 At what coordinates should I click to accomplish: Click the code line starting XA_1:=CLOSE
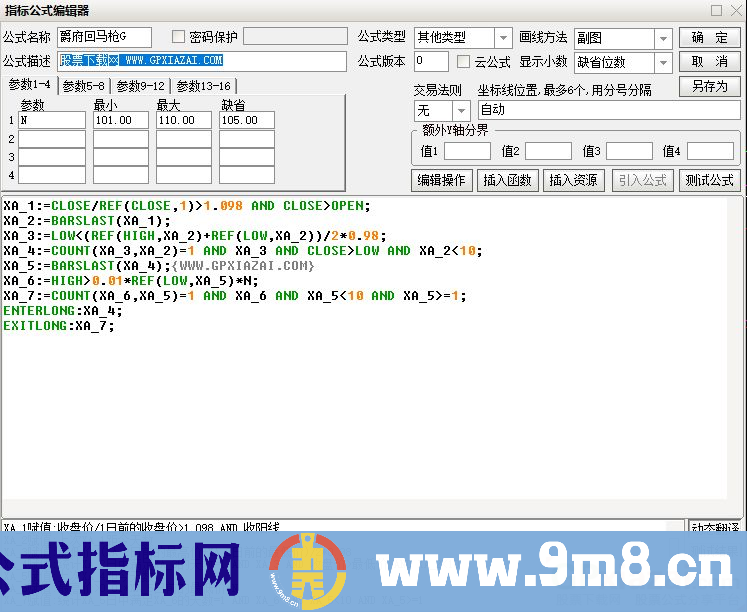pos(187,206)
